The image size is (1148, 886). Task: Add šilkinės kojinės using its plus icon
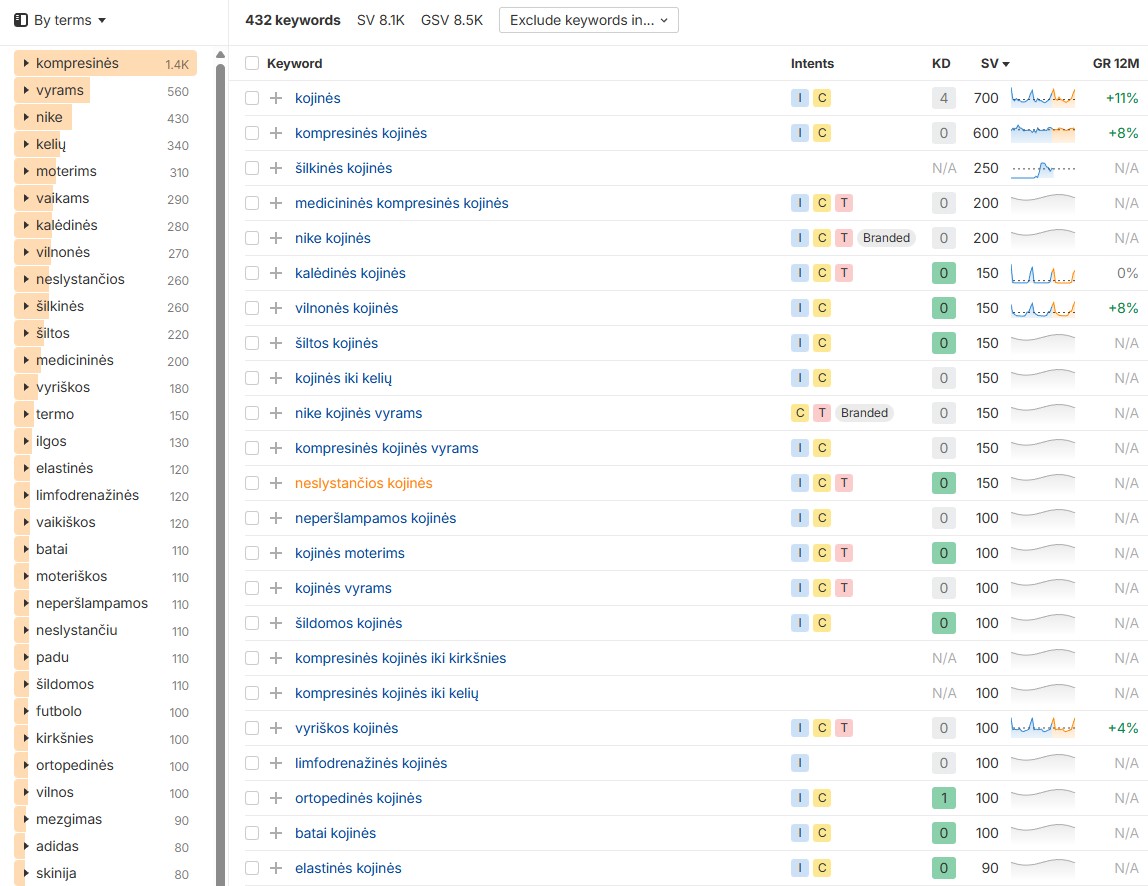276,168
